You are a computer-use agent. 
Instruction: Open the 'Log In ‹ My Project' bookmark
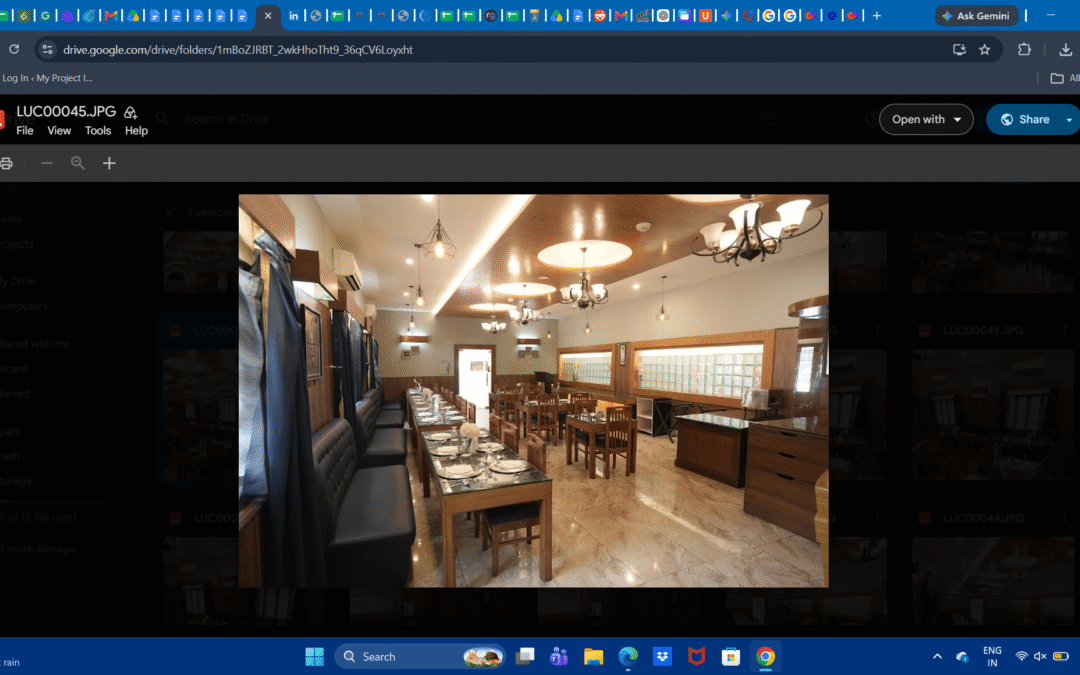[x=47, y=78]
